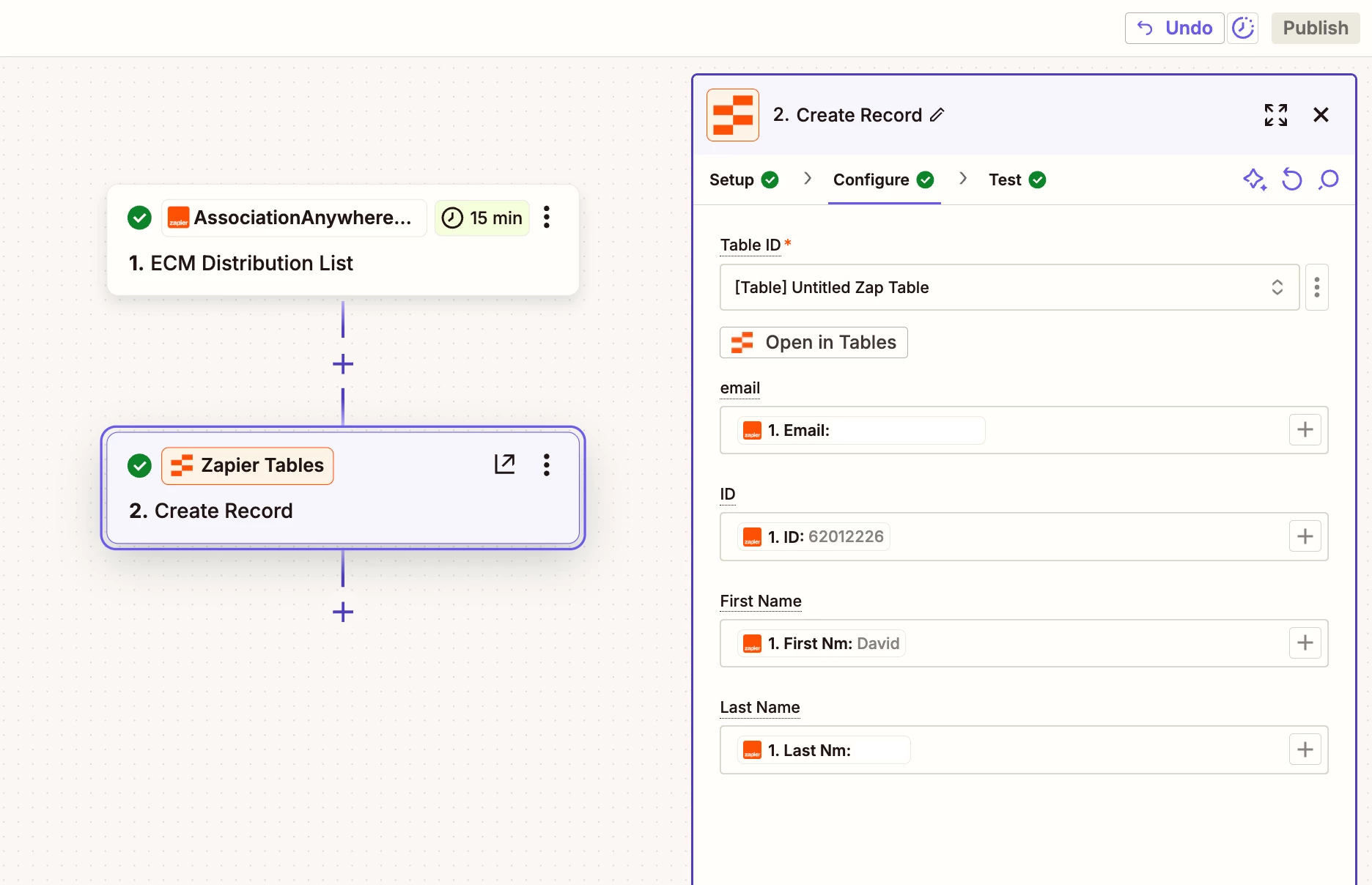Open three-dot menu on step 1 card
The height and width of the screenshot is (885, 1372).
click(547, 218)
